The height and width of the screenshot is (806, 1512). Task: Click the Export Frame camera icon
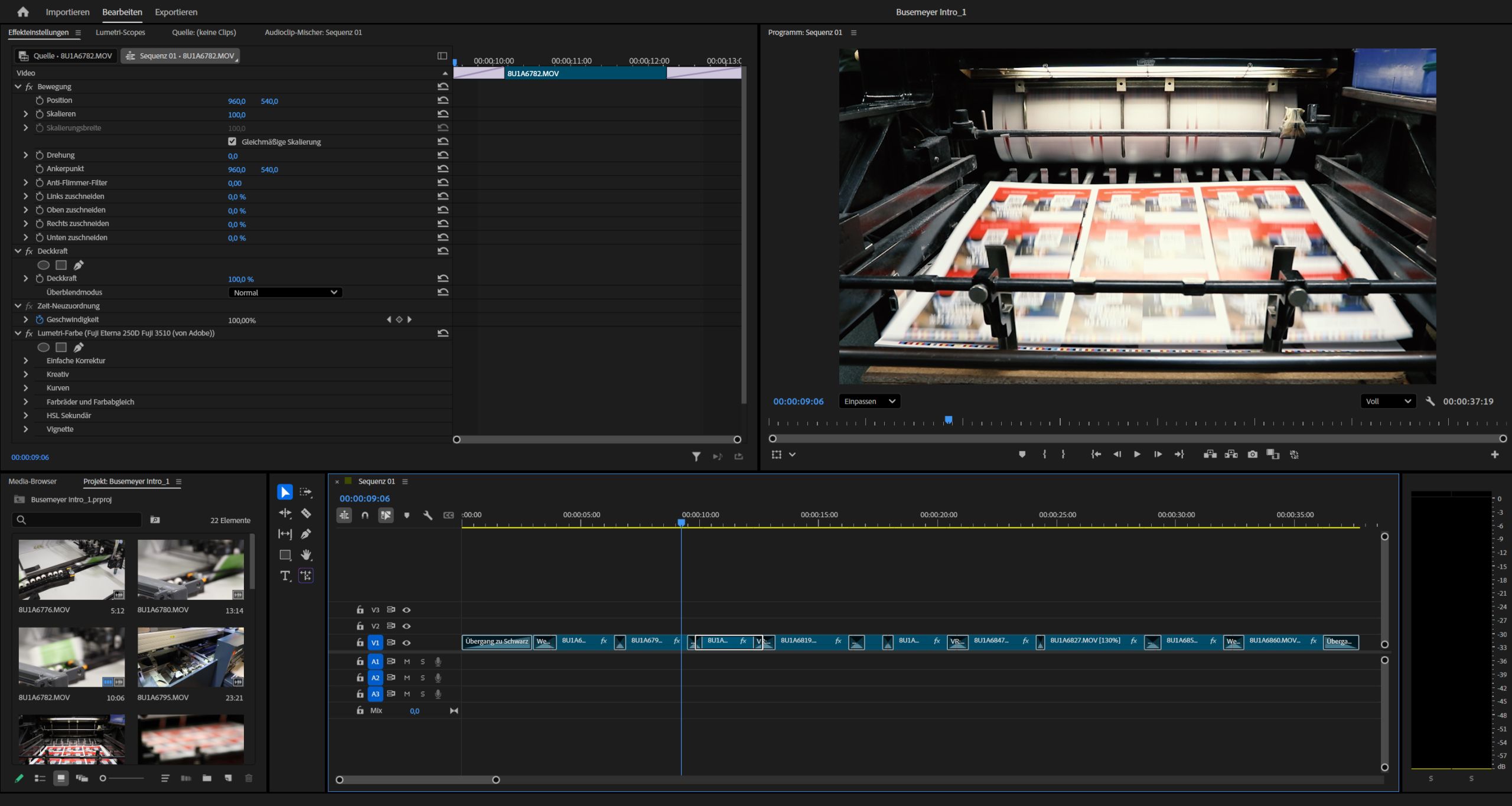(x=1252, y=454)
